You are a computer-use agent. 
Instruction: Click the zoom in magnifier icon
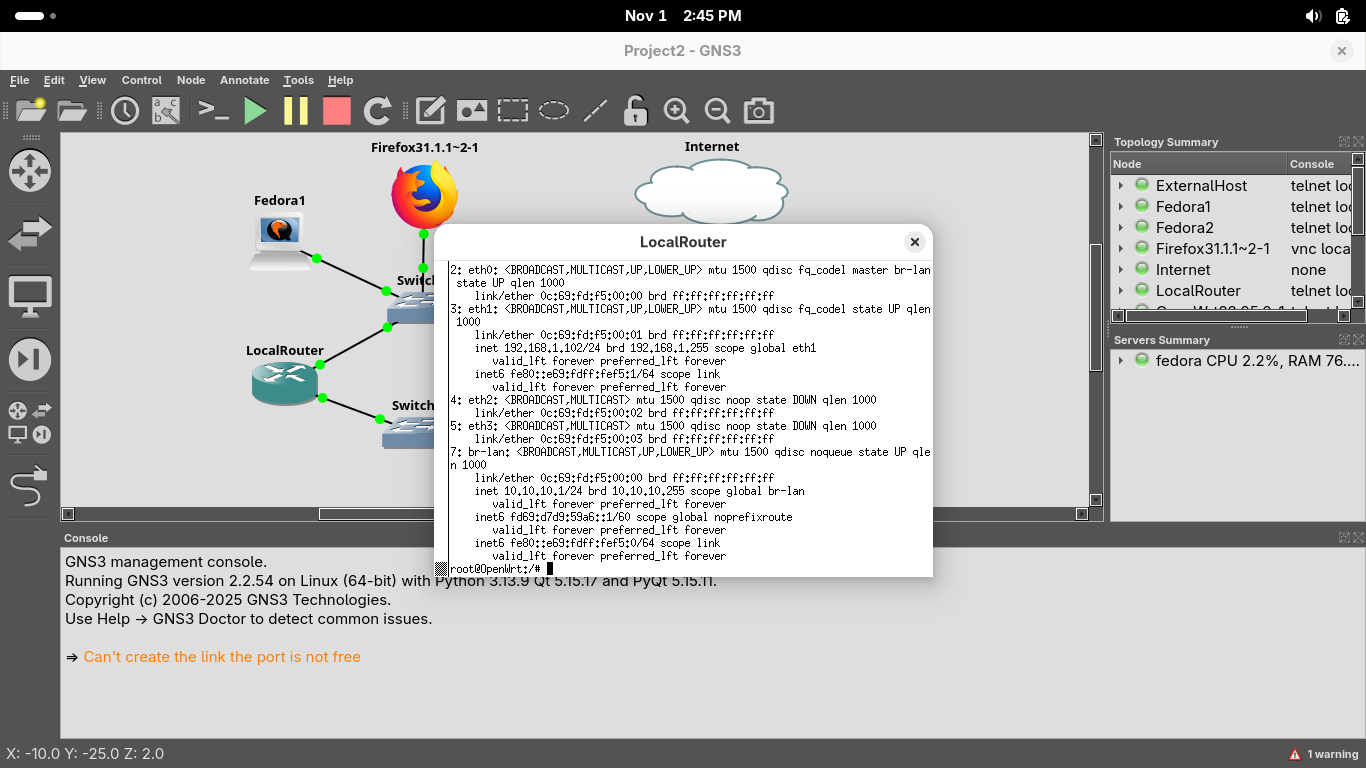pyautogui.click(x=677, y=111)
